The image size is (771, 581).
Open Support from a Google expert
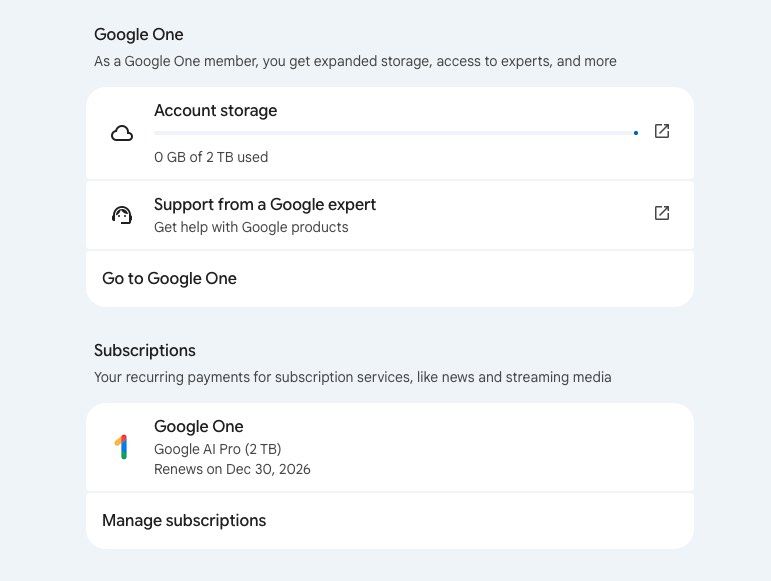pos(265,204)
